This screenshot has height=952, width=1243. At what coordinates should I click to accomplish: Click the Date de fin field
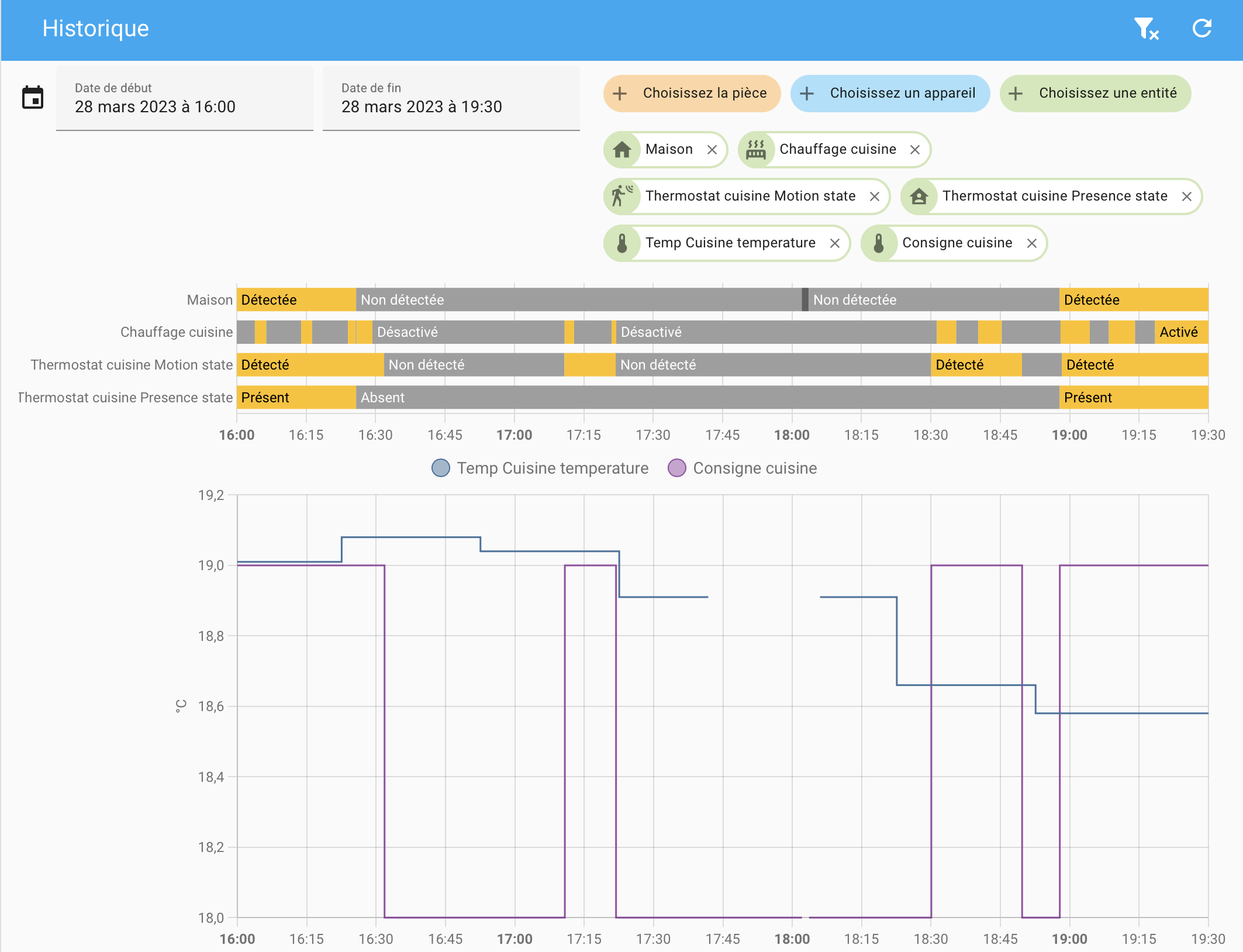[x=451, y=98]
